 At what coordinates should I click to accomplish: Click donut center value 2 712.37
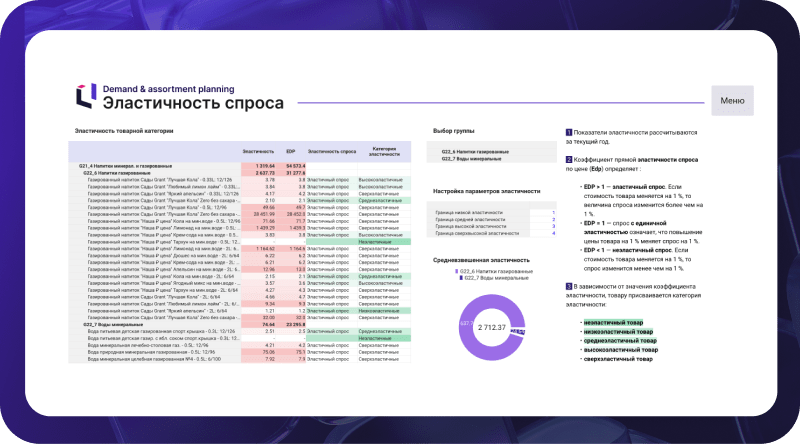492,328
